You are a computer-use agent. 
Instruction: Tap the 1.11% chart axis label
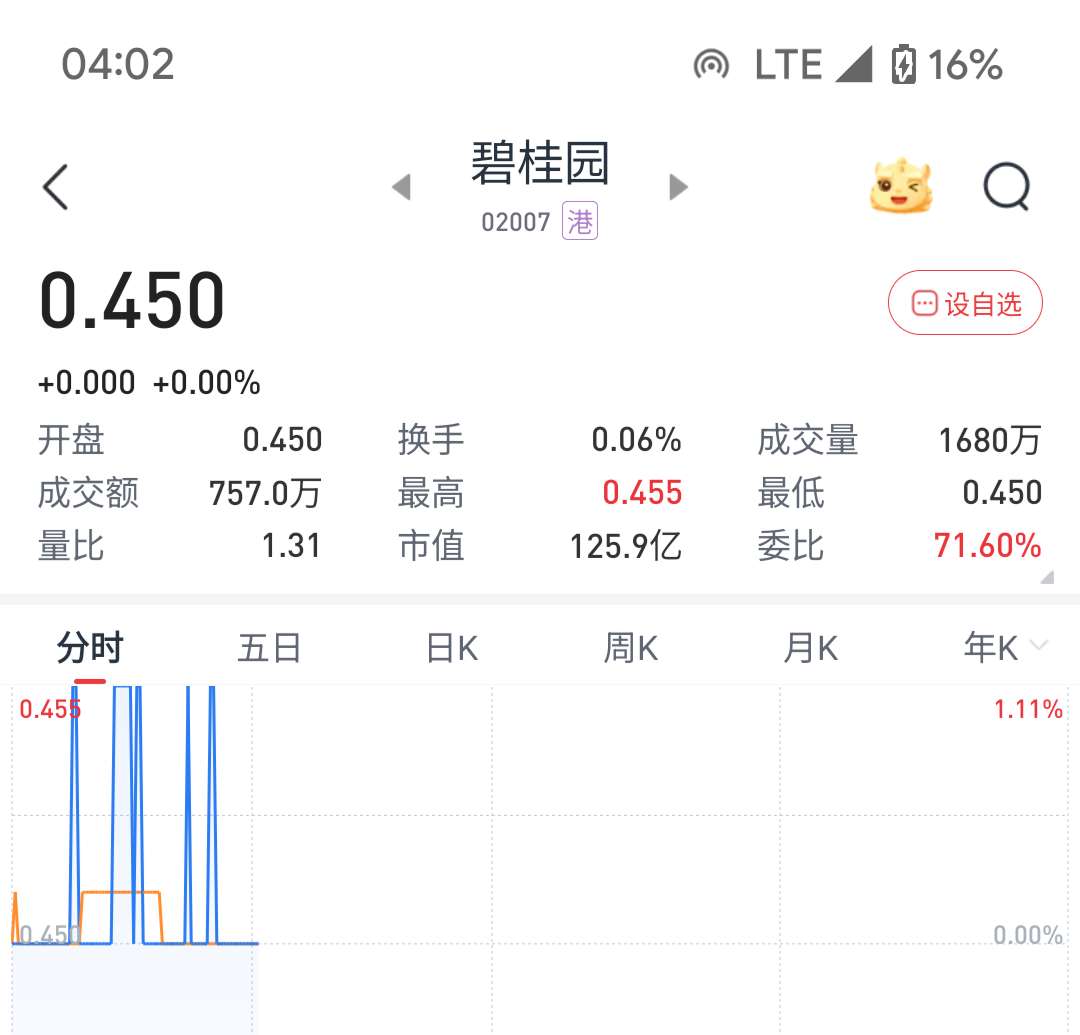coord(1028,709)
